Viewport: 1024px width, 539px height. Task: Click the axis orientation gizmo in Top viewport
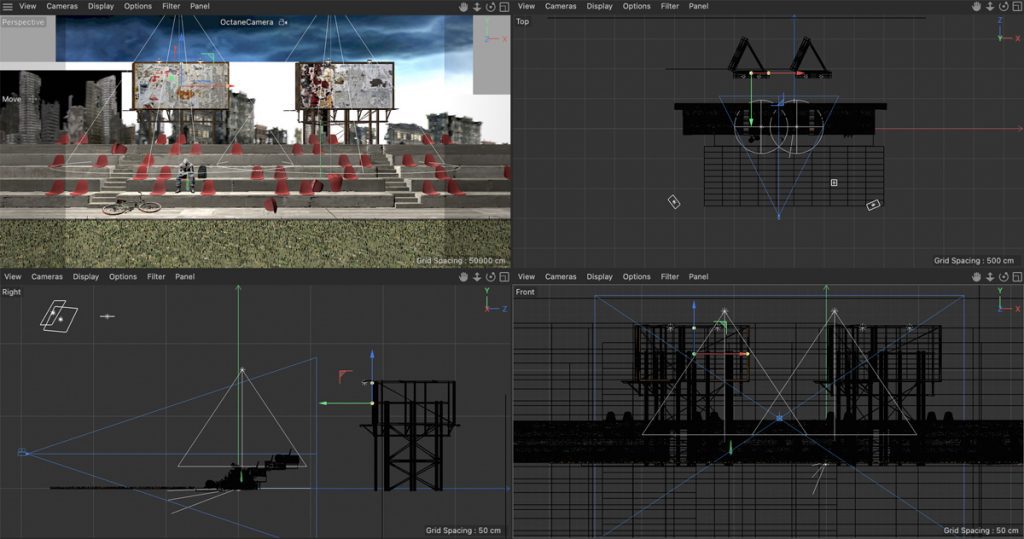[1003, 31]
